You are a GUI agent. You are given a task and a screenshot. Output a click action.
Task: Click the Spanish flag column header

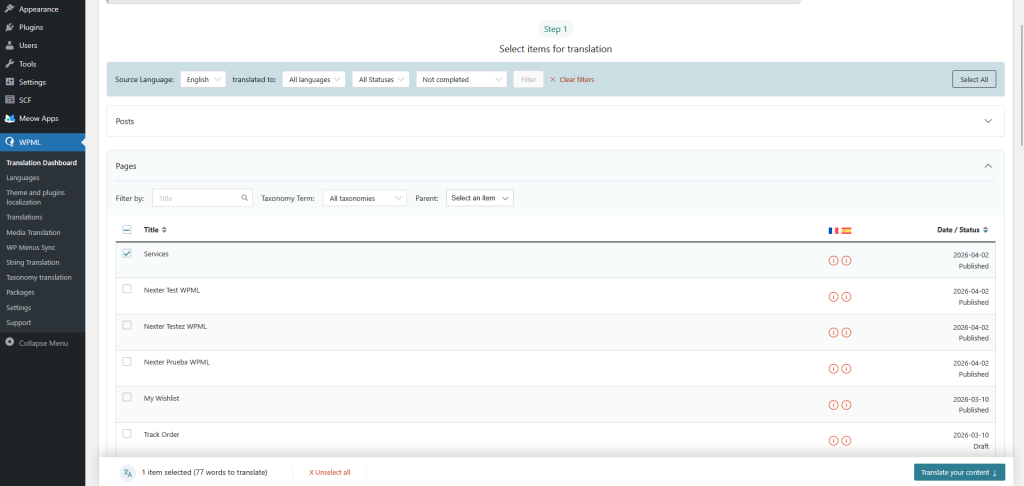(846, 231)
